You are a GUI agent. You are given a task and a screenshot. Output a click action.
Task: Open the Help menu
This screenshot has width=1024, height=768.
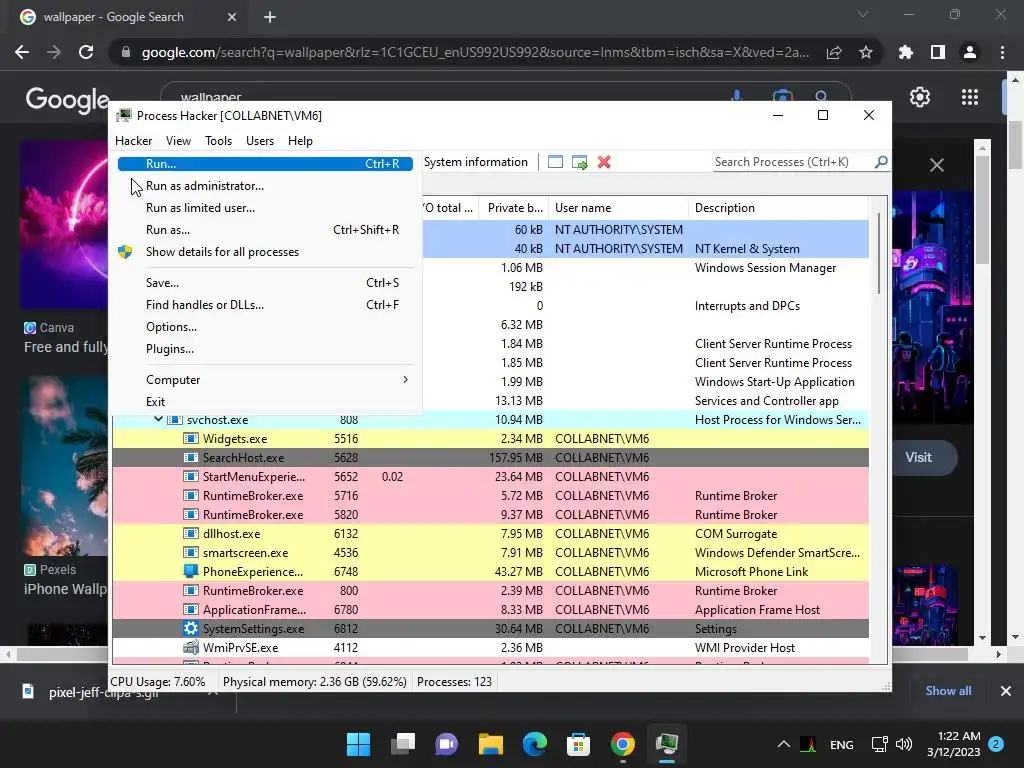coord(300,141)
